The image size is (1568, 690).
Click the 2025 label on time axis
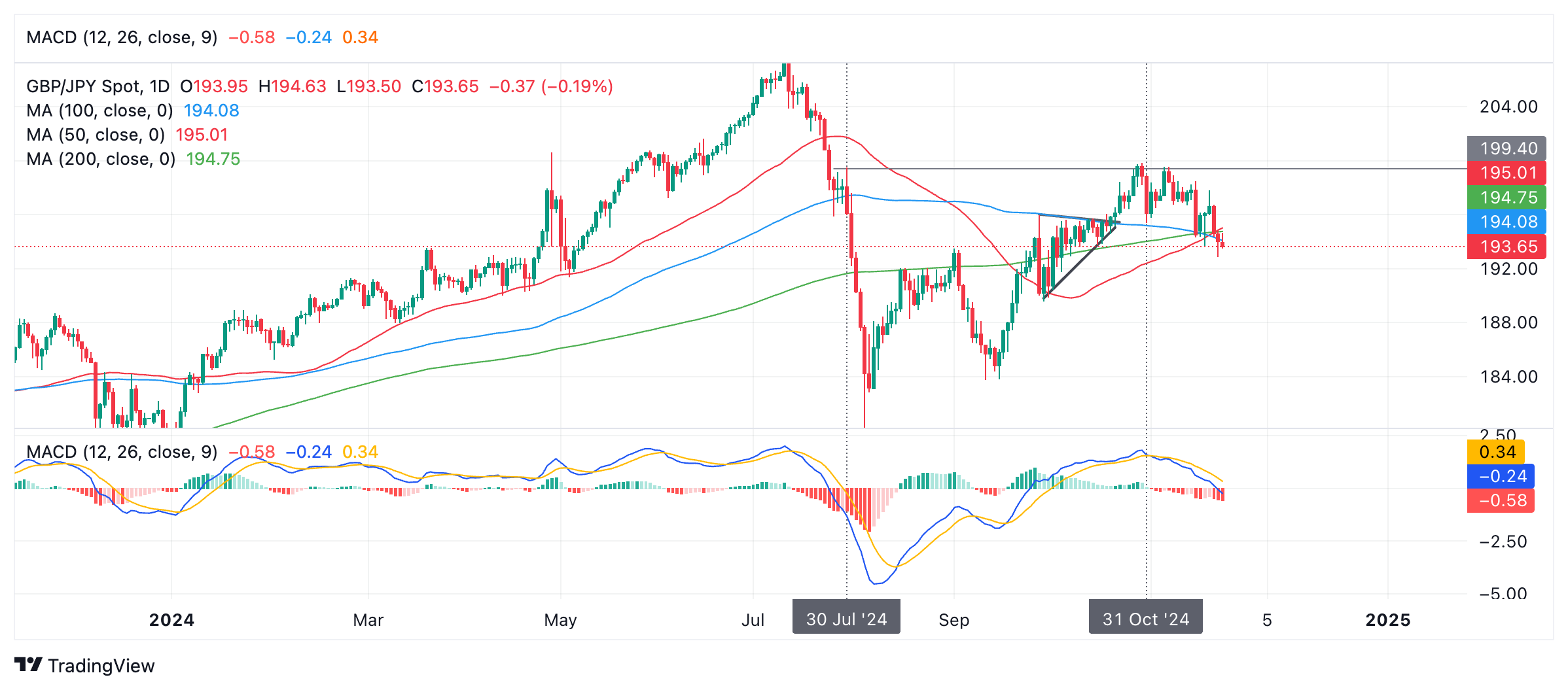point(1387,619)
